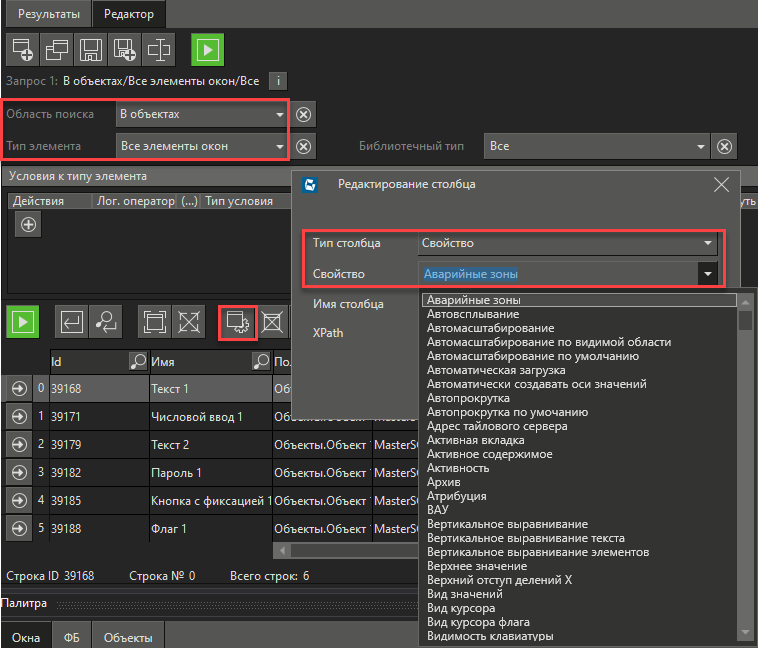Choose 'Активная вкладка' from the list
This screenshot has width=758, height=648.
click(x=475, y=440)
